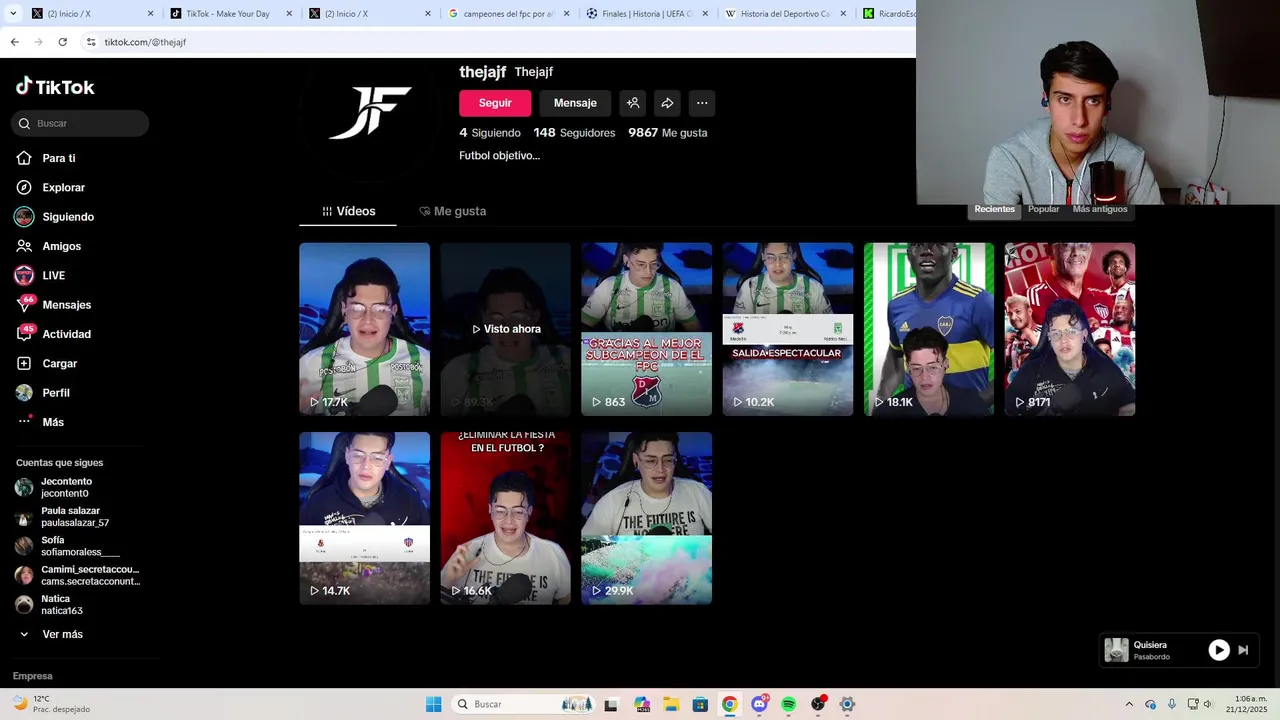Open the Más options menu
Image resolution: width=1280 pixels, height=720 pixels.
click(41, 422)
